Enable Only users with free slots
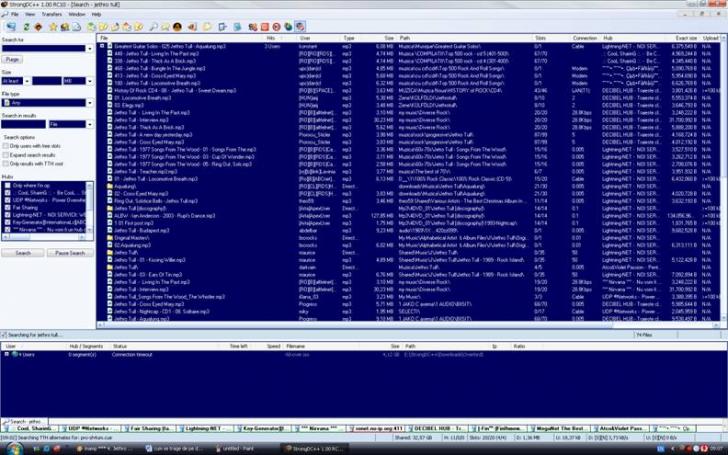The height and width of the screenshot is (455, 728). click(x=7, y=146)
